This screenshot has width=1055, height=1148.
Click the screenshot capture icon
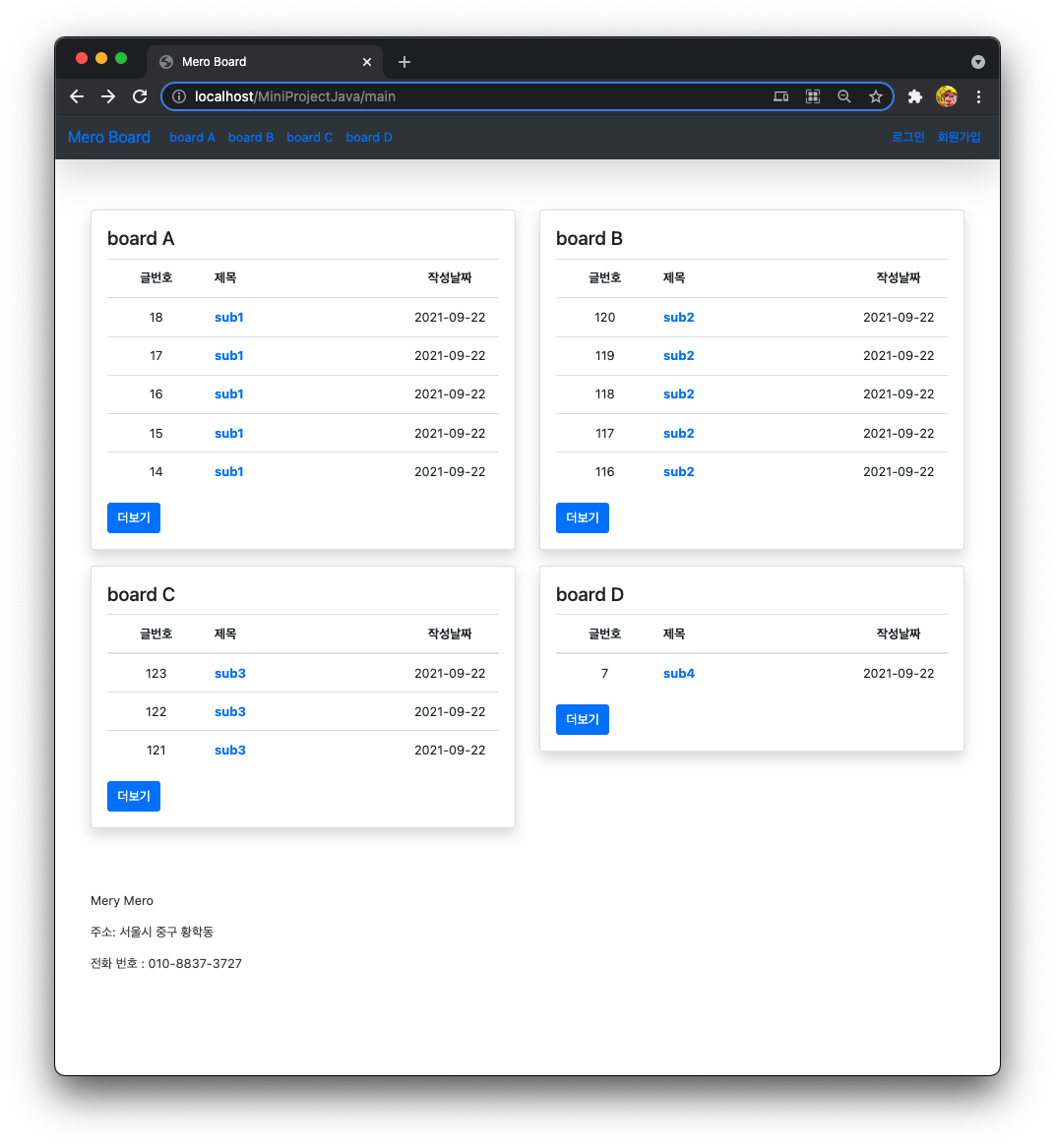point(813,96)
